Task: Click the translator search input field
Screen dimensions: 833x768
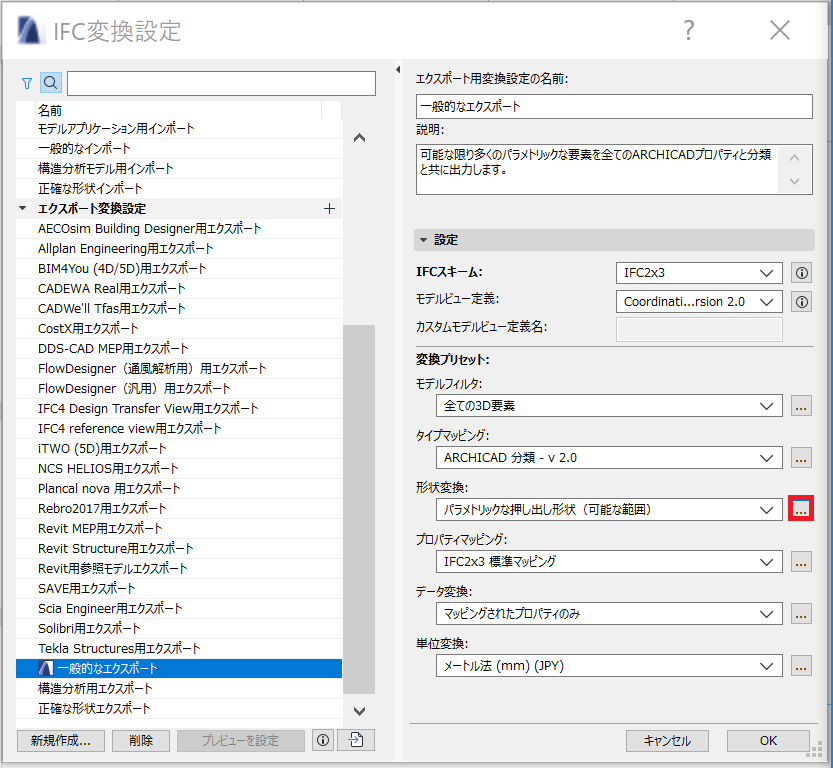Action: point(222,83)
